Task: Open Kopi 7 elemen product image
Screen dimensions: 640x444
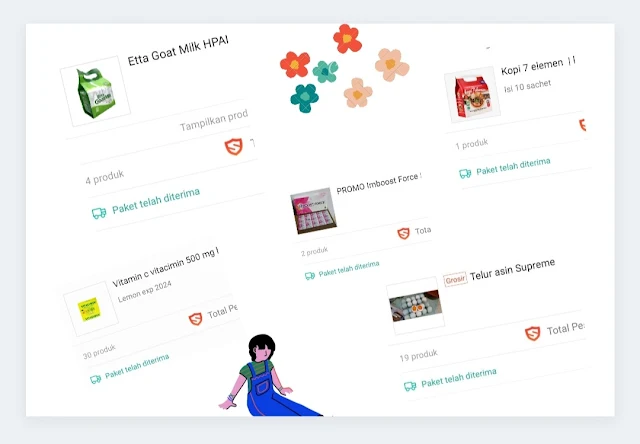Action: [x=473, y=95]
